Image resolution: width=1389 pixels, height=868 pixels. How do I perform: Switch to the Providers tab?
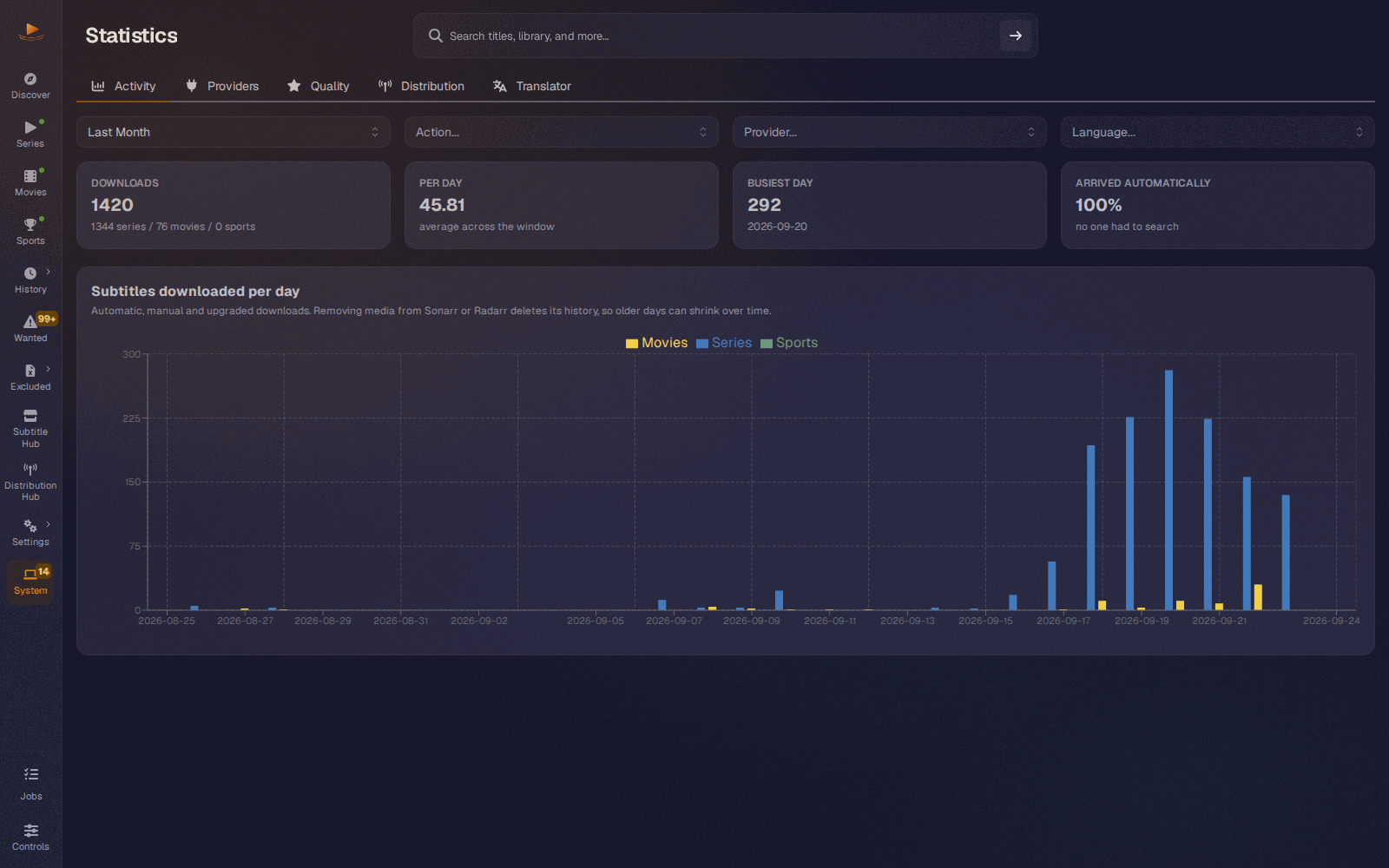[222, 86]
